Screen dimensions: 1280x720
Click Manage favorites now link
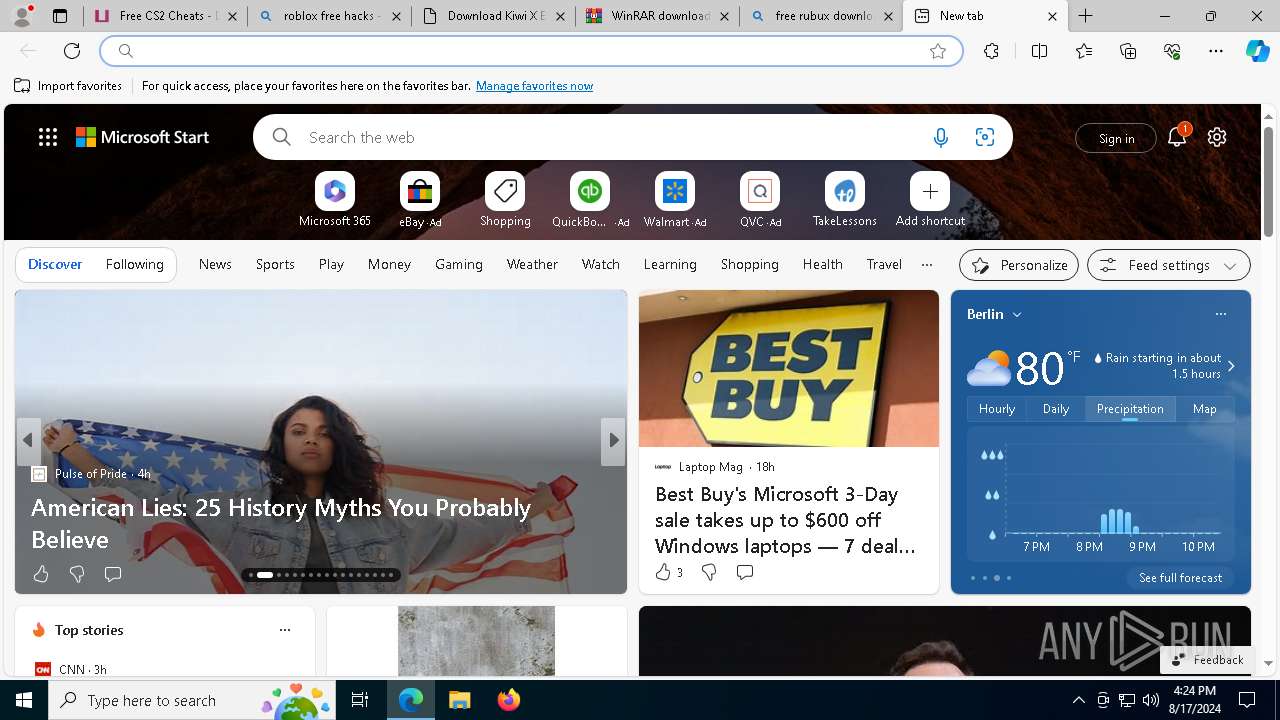click(x=534, y=86)
